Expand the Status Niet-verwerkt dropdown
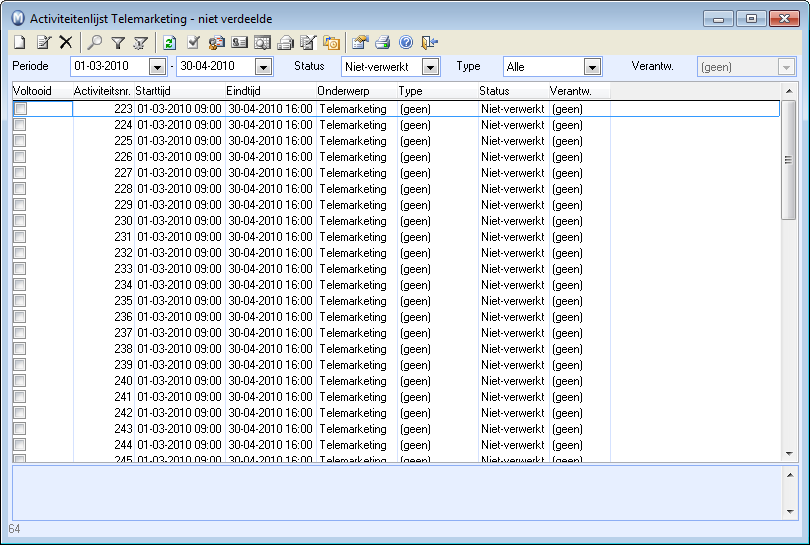 [430, 67]
